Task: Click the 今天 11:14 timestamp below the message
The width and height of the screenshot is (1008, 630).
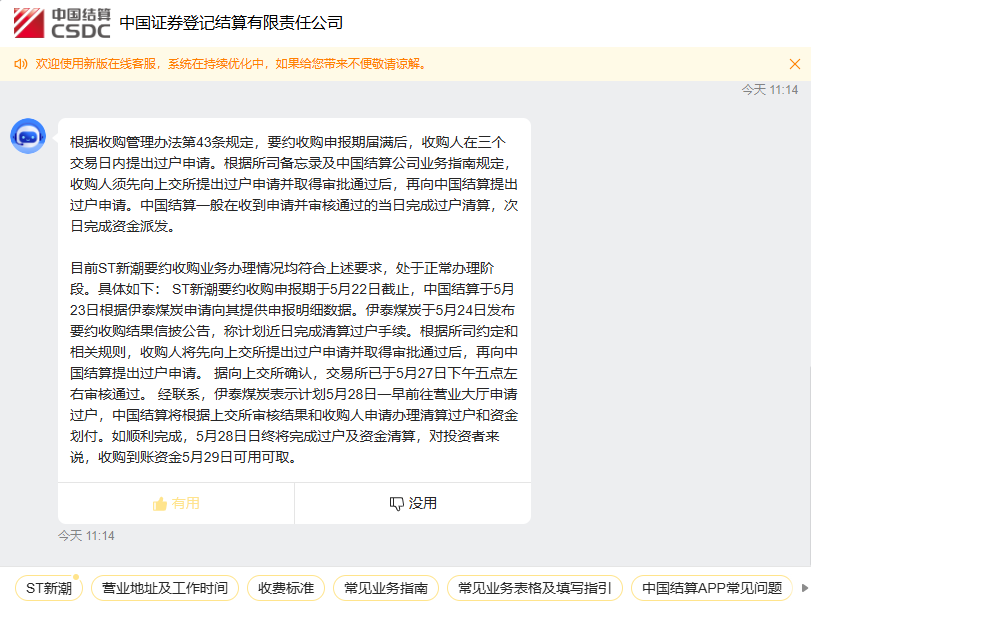Action: click(x=86, y=536)
